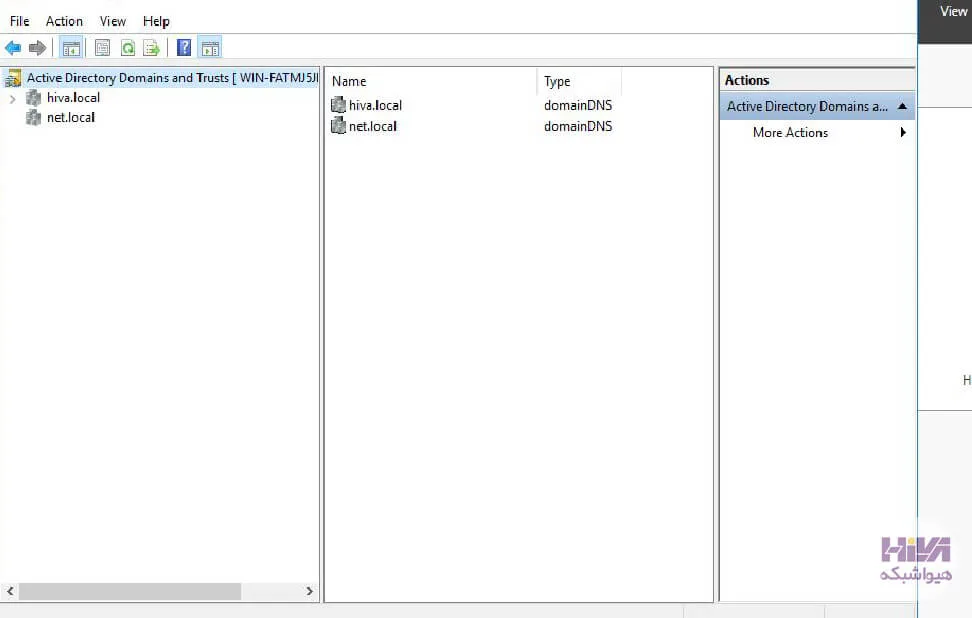Go back with the blue arrow icon
Viewport: 972px width, 618px height.
pyautogui.click(x=13, y=48)
